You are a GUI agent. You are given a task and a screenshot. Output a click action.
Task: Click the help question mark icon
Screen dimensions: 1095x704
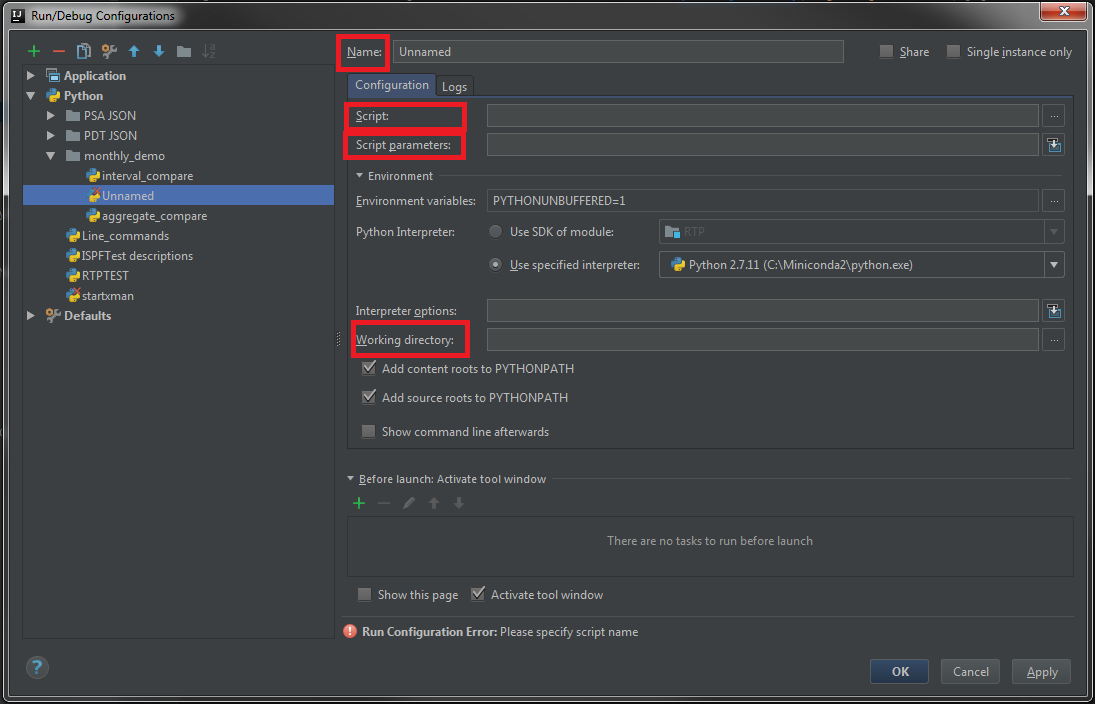point(37,667)
